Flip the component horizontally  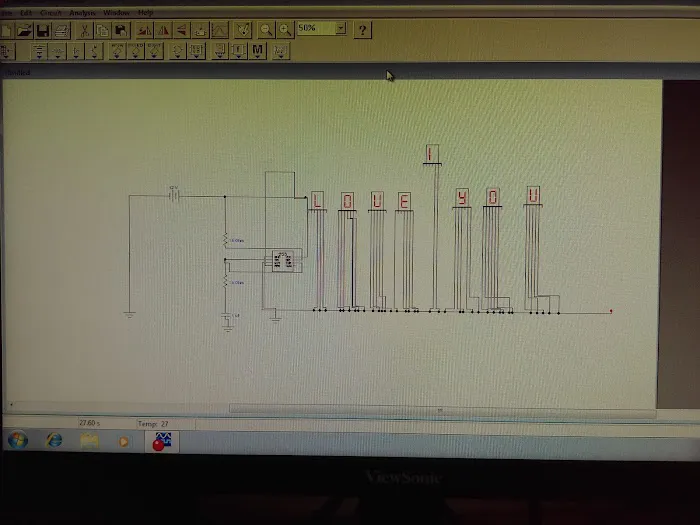coord(163,30)
